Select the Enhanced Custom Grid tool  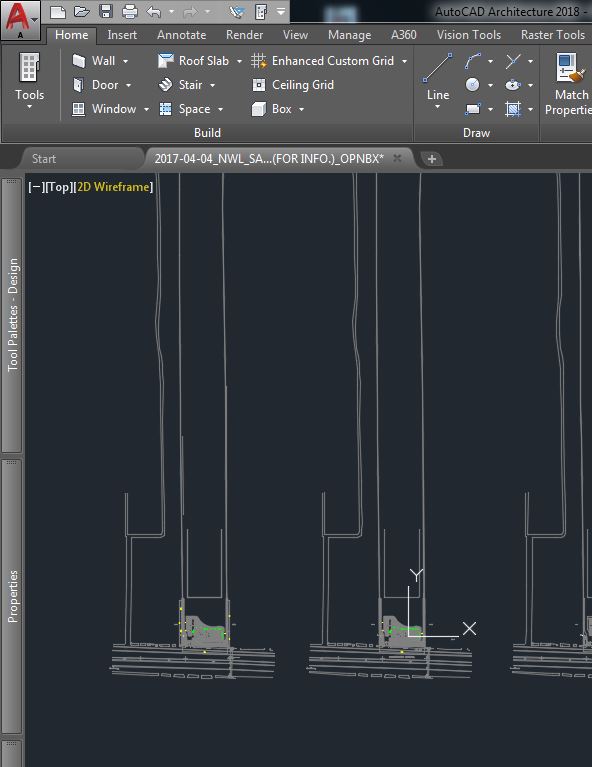tap(322, 61)
